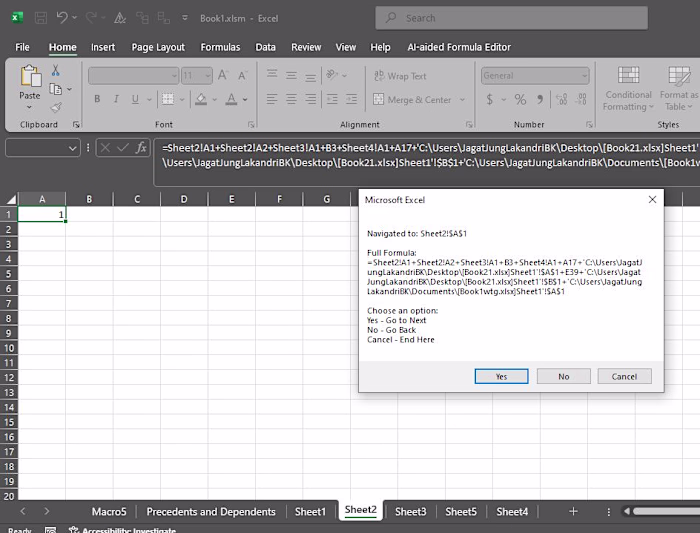
Task: Click the Increase Decimal icon
Action: pyautogui.click(x=562, y=99)
